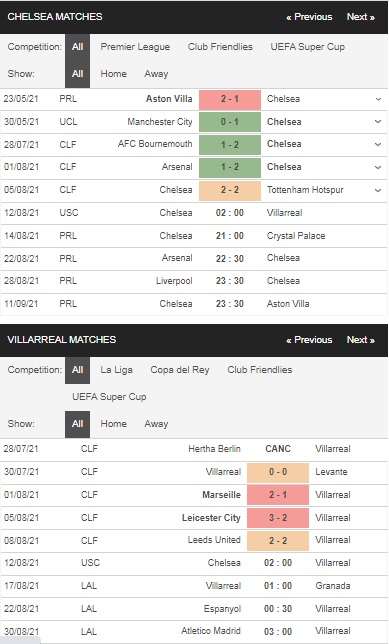Go to Next Chelsea matches

click(360, 17)
